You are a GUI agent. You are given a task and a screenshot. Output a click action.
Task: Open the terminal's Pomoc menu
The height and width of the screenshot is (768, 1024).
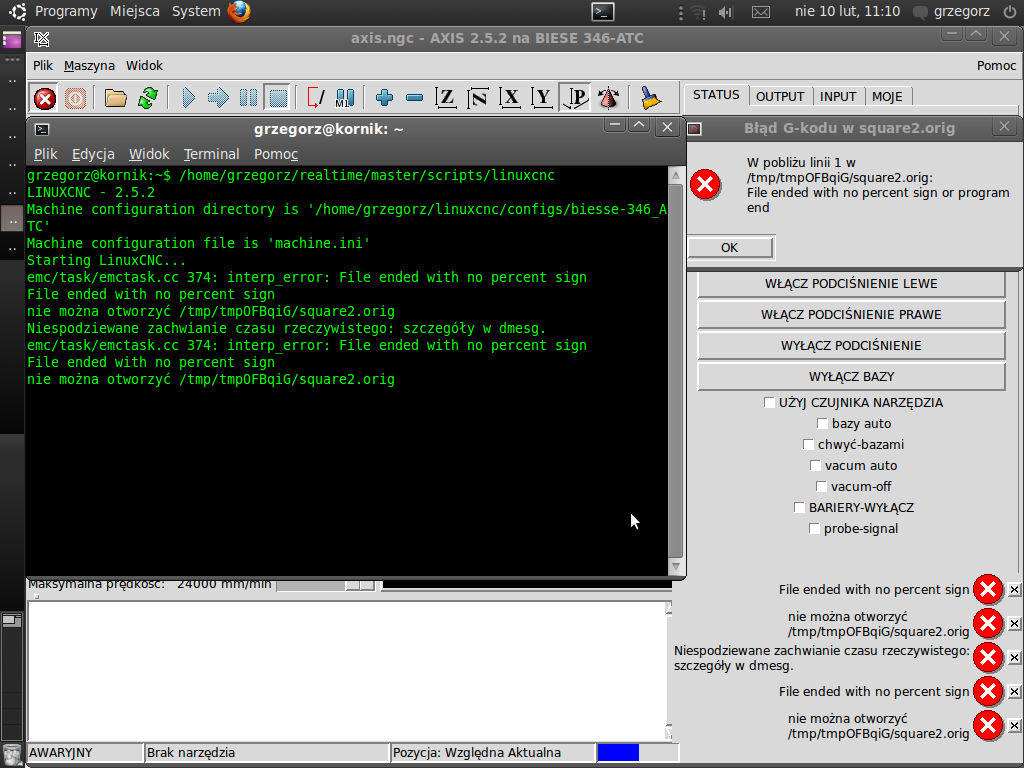276,154
